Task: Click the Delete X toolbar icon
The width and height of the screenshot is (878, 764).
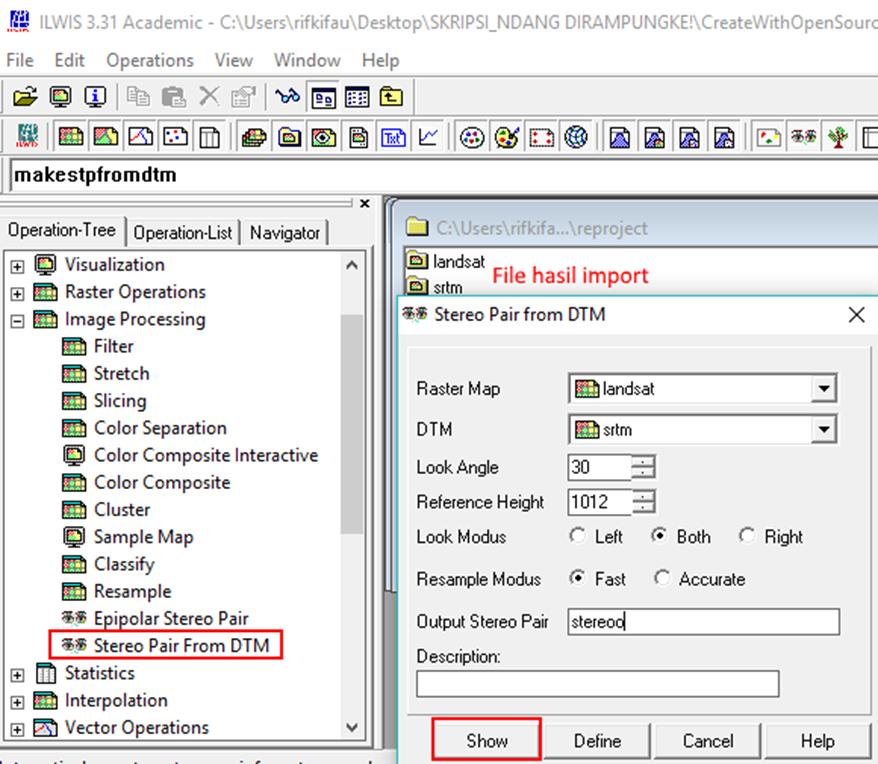Action: 209,97
